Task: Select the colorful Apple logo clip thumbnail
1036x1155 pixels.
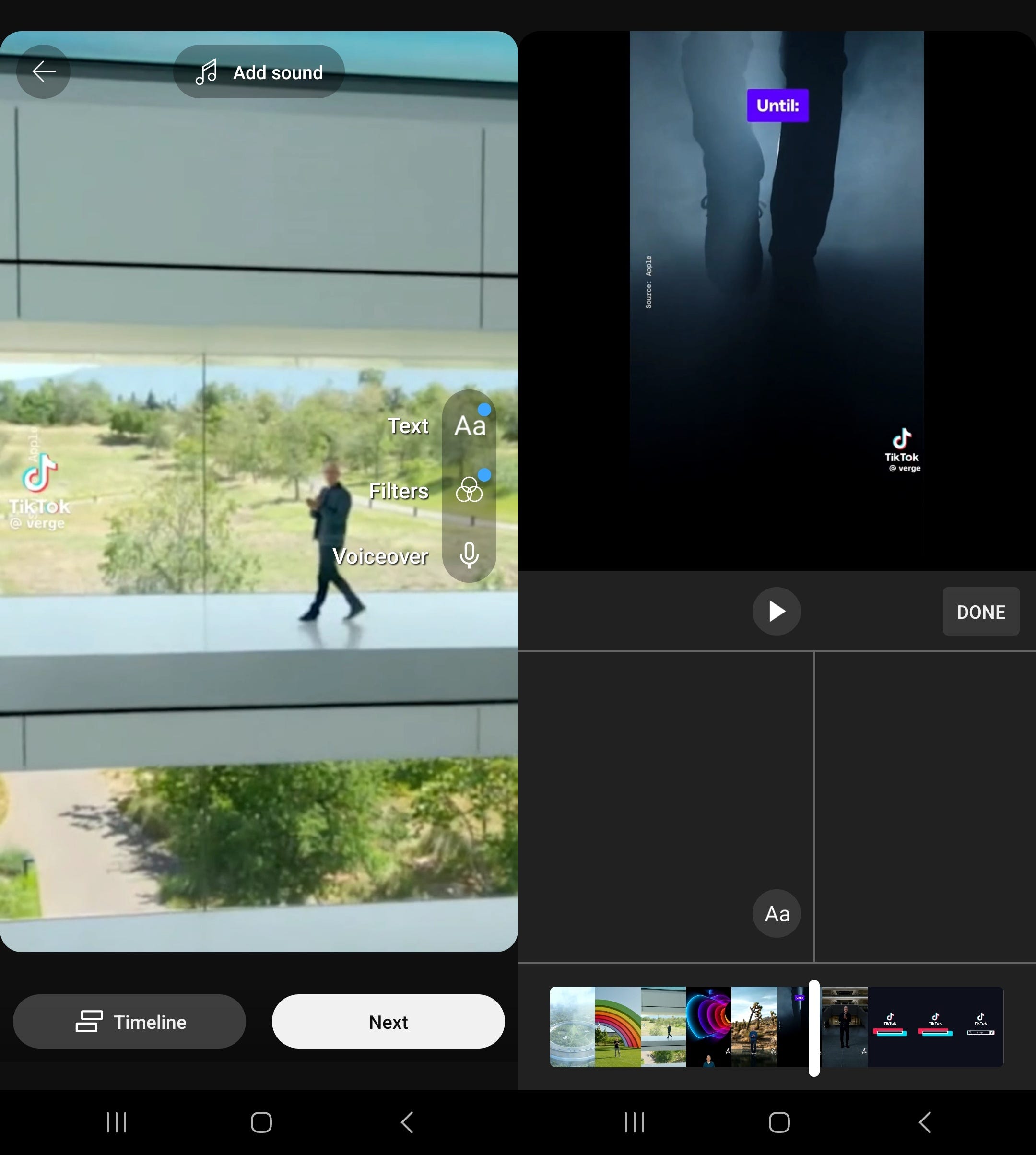Action: 708,1026
